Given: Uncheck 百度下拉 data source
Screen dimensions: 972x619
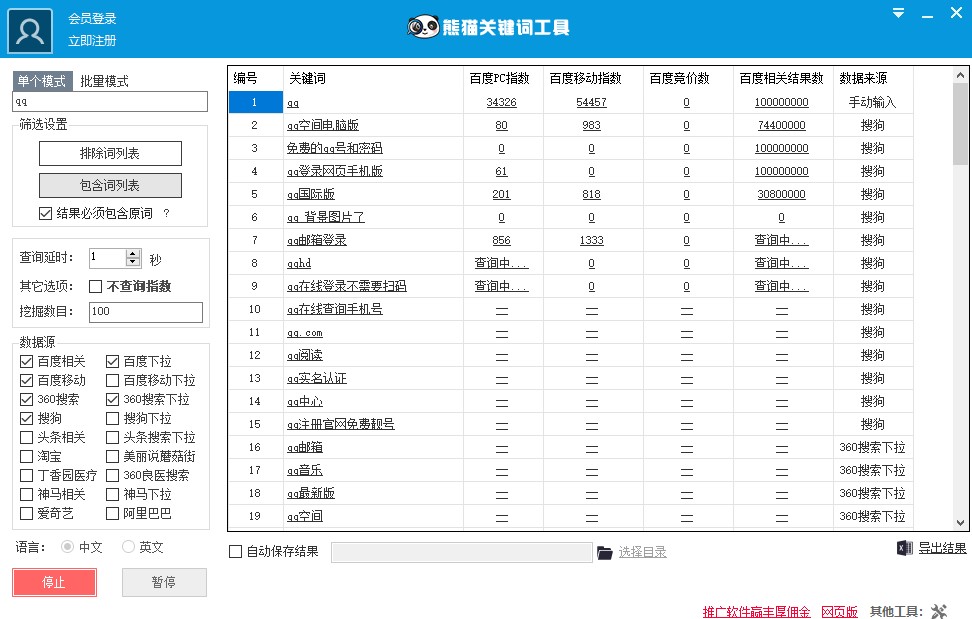Looking at the screenshot, I should coord(112,361).
